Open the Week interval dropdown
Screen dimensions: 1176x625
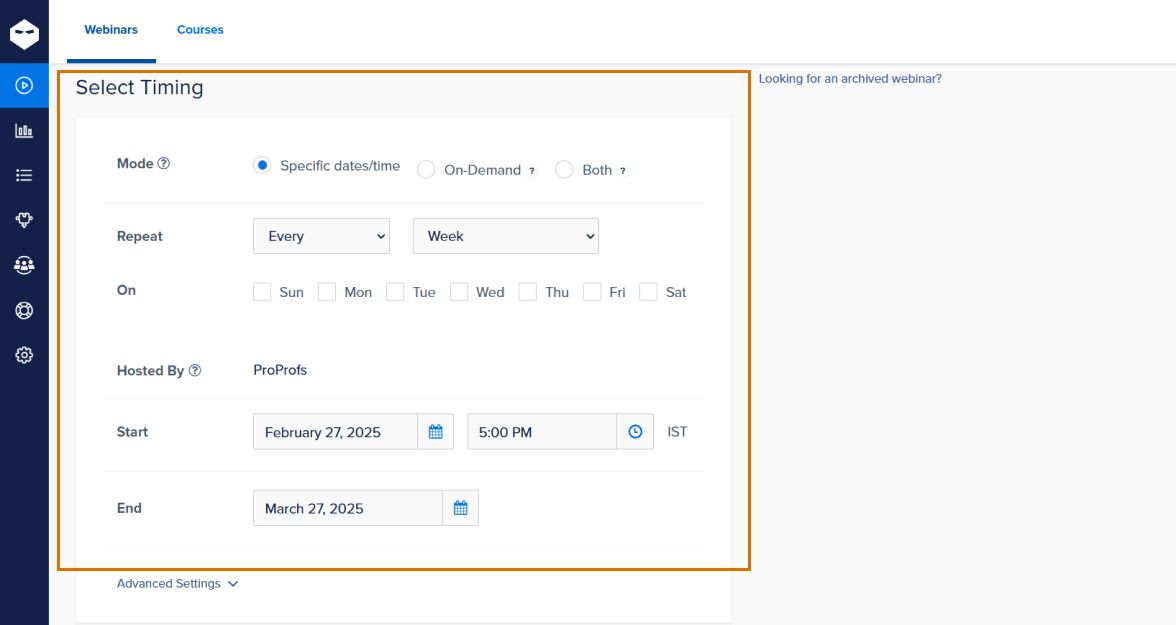point(506,236)
